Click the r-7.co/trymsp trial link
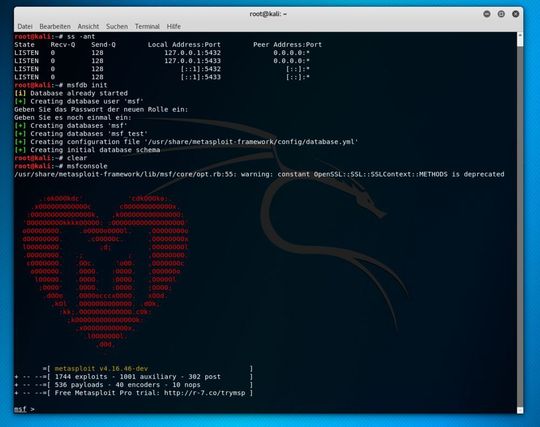 205,393
